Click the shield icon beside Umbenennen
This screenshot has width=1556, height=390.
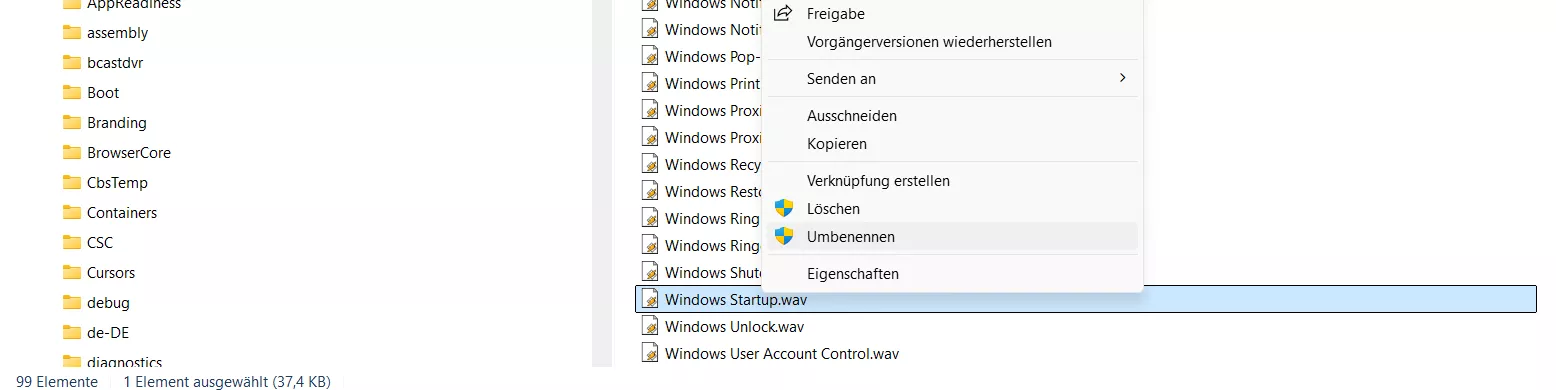(784, 237)
